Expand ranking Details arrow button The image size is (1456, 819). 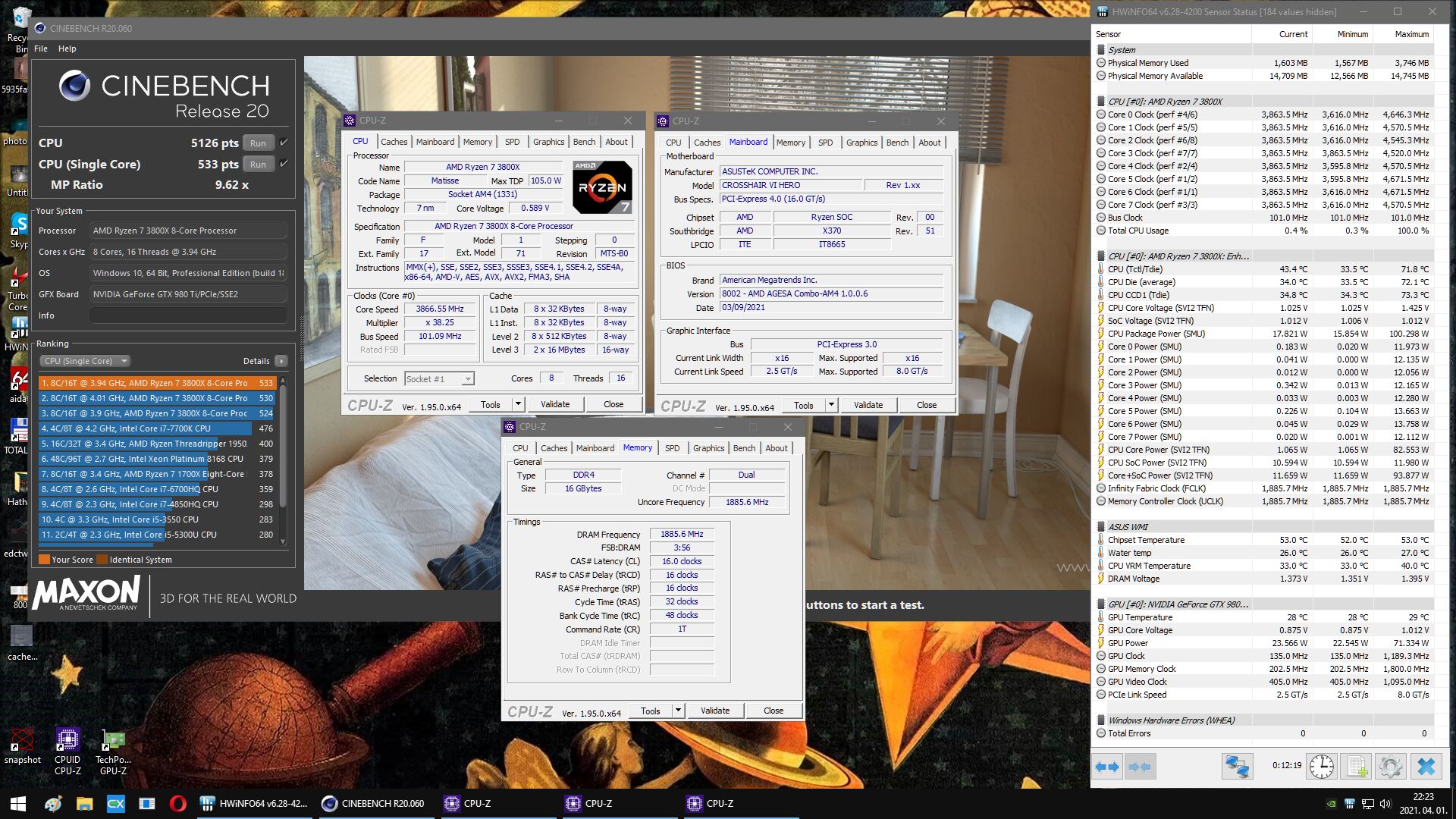[281, 361]
